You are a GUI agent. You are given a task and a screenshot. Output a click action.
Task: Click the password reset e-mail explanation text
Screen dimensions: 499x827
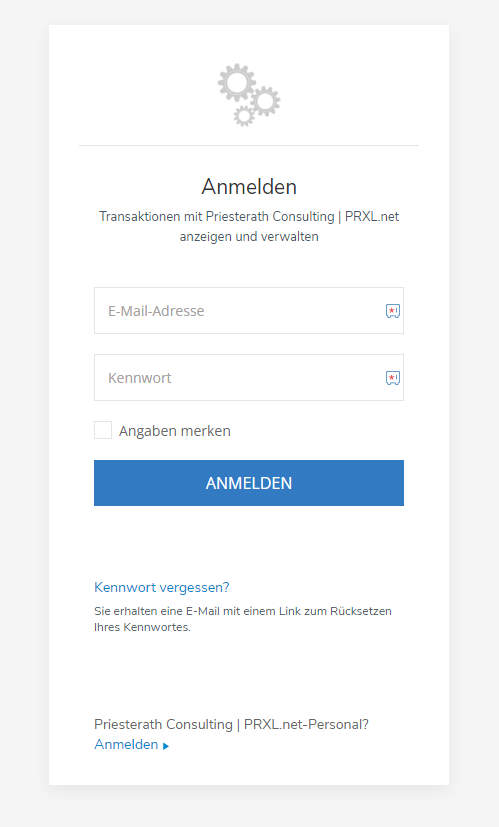click(243, 619)
